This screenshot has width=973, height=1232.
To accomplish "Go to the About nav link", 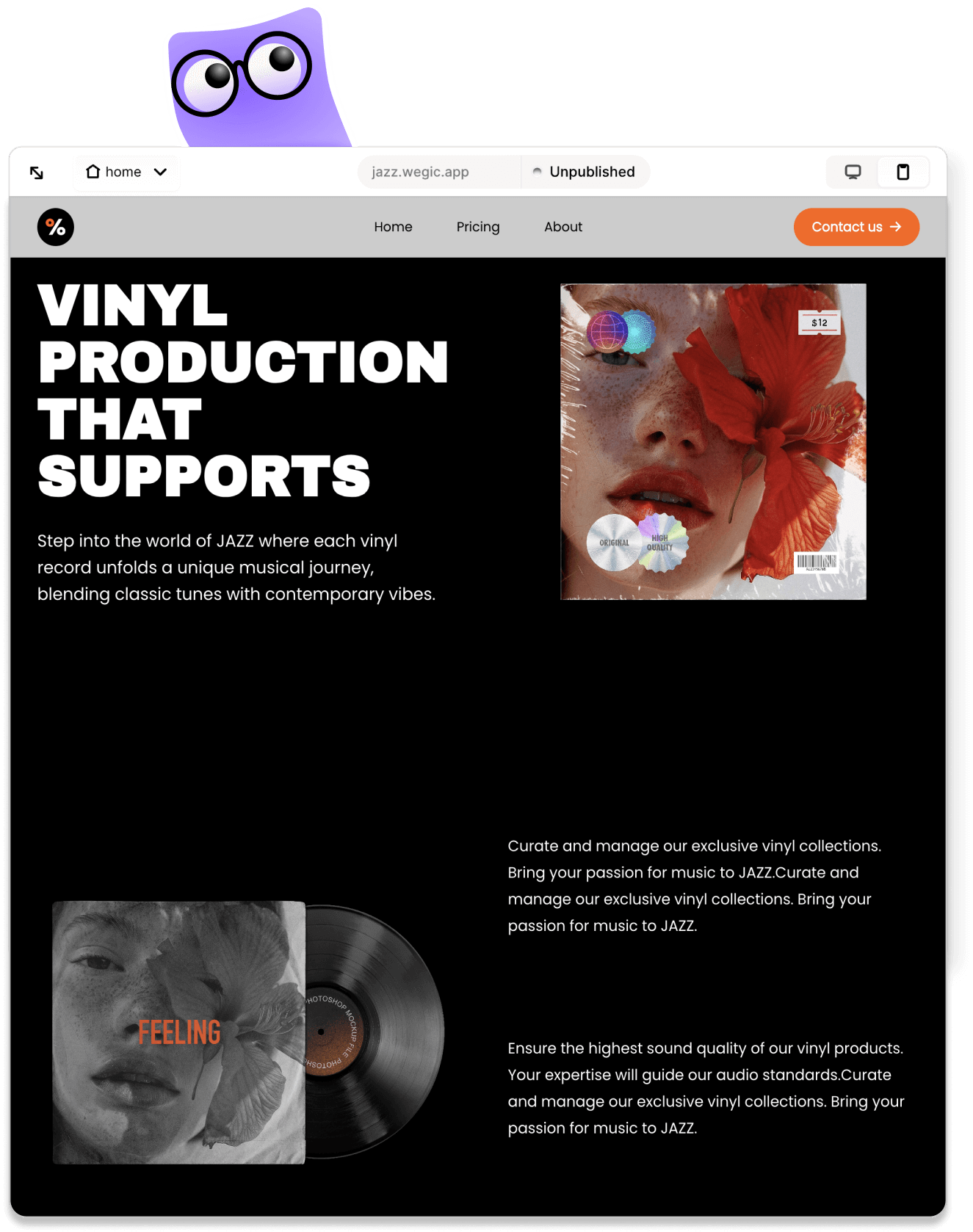I will click(x=563, y=227).
